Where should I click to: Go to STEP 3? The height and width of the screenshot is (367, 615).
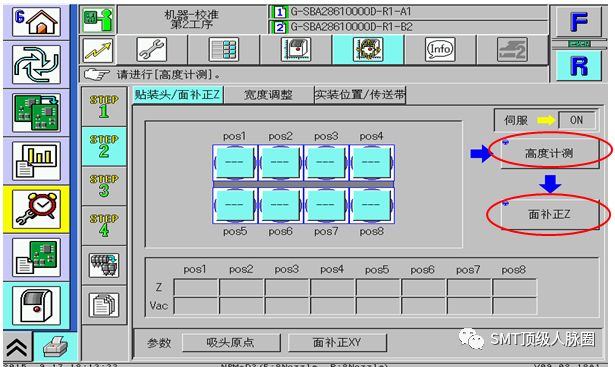tap(104, 185)
